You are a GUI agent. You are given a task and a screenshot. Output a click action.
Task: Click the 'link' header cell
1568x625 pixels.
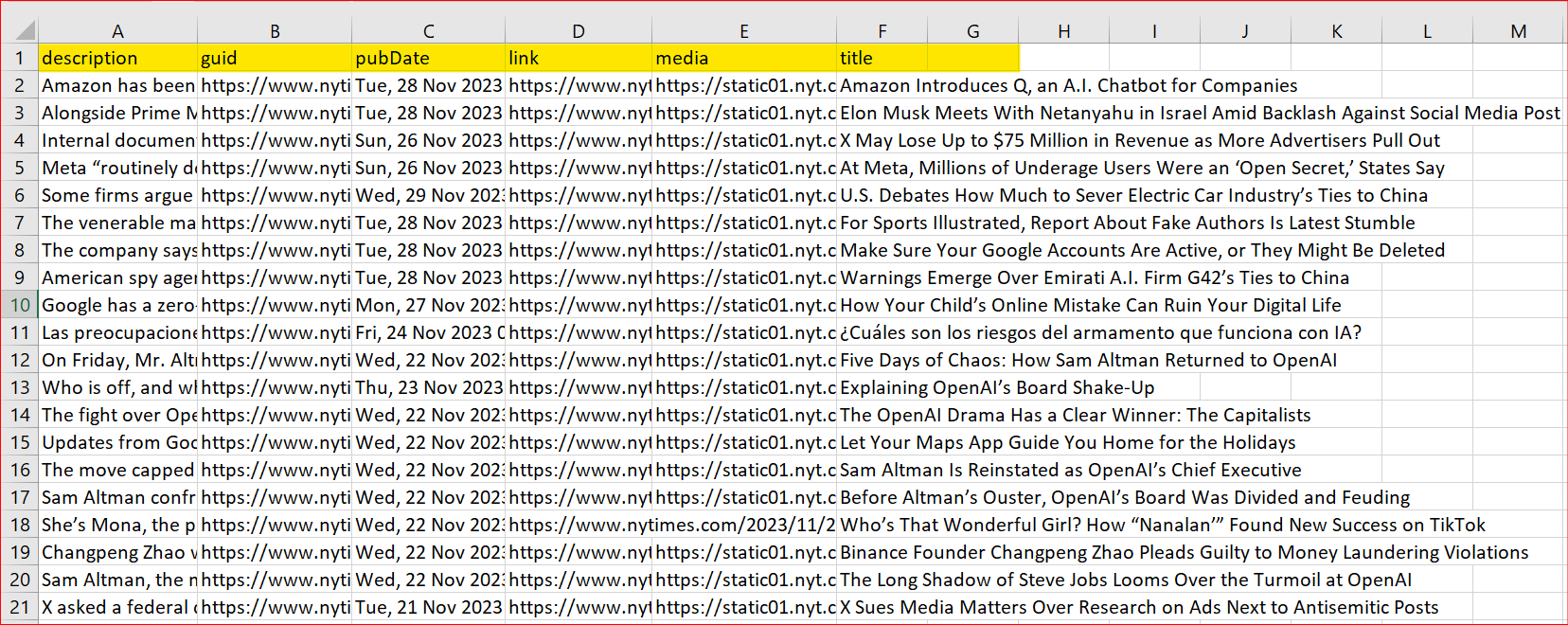[x=579, y=58]
